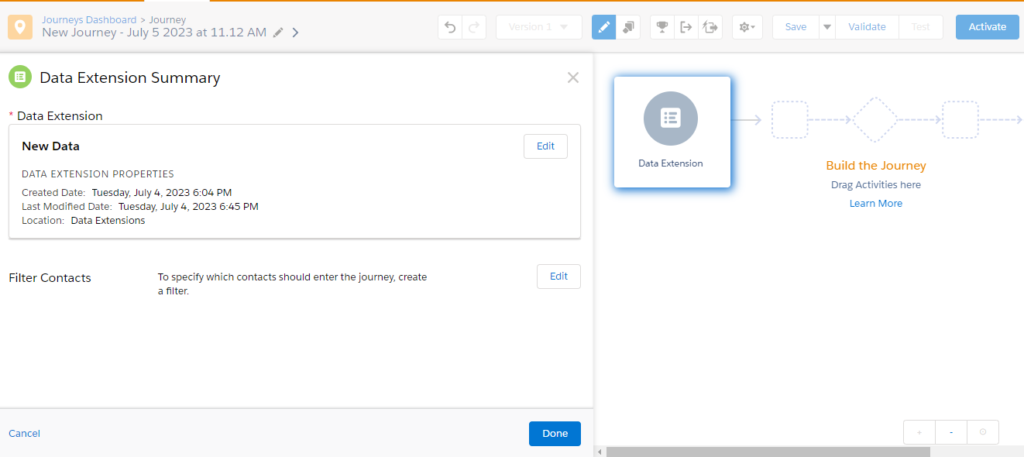Select the pencil edit mode icon
This screenshot has height=457, width=1024.
[604, 27]
